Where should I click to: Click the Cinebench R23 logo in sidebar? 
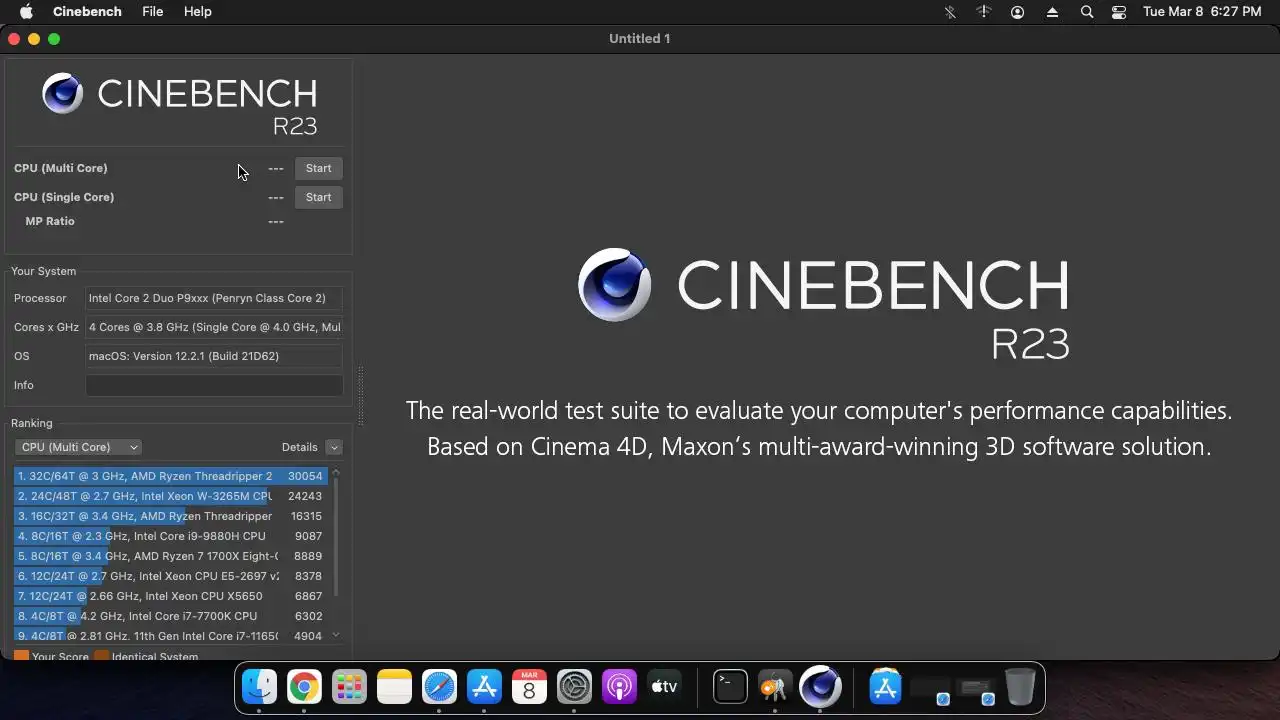pyautogui.click(x=180, y=104)
